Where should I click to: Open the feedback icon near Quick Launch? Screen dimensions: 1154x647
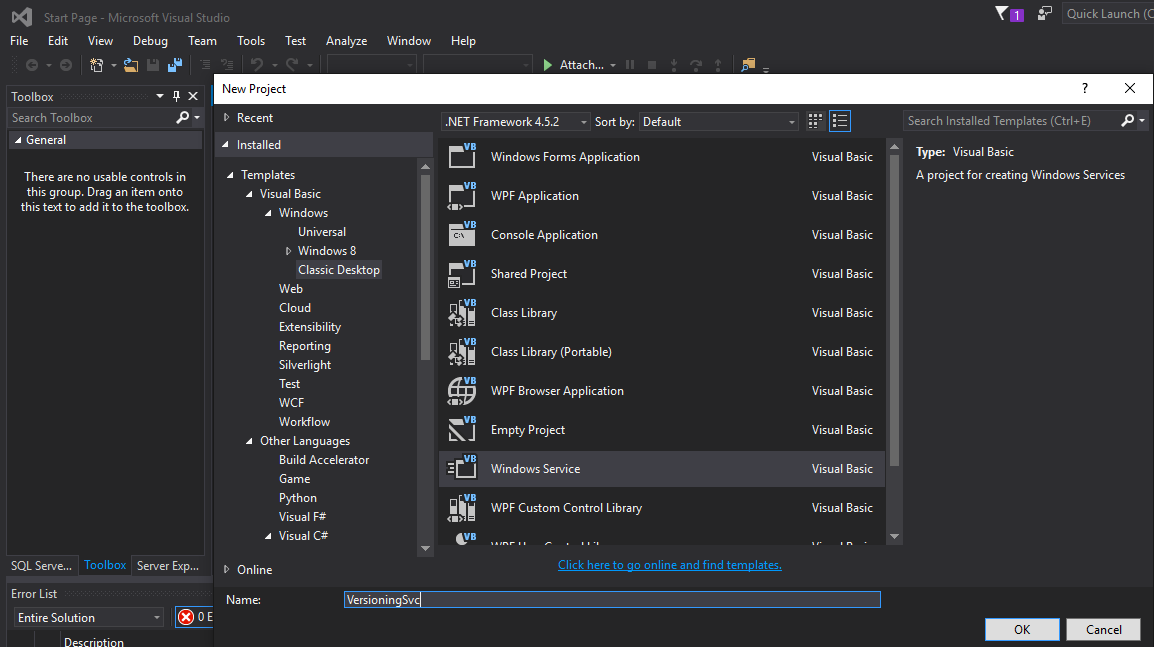1044,13
